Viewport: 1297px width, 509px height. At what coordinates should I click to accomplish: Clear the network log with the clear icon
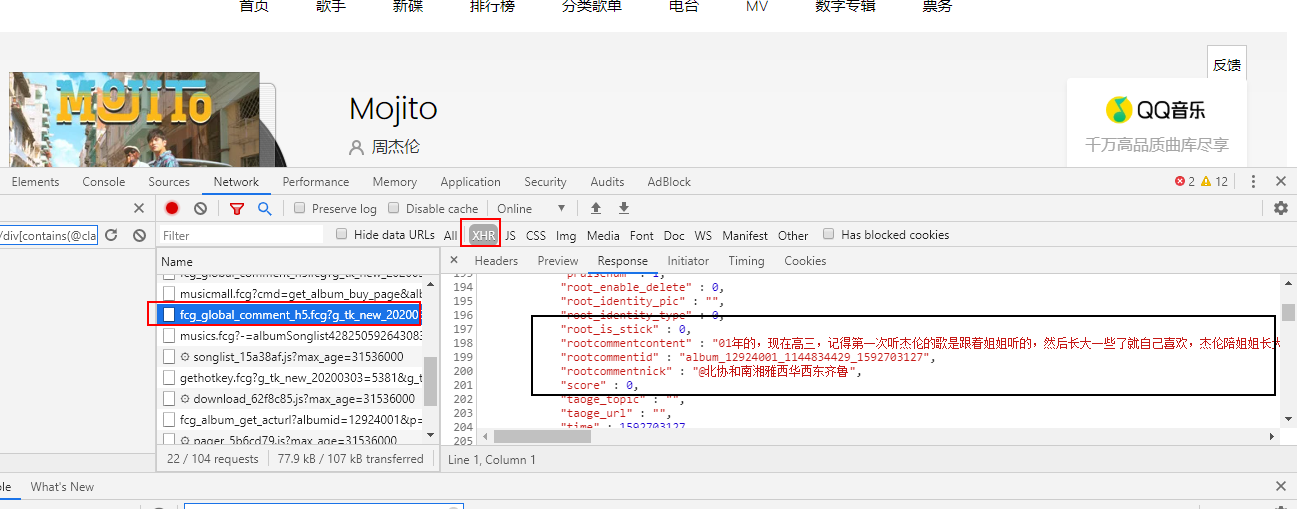[200, 208]
